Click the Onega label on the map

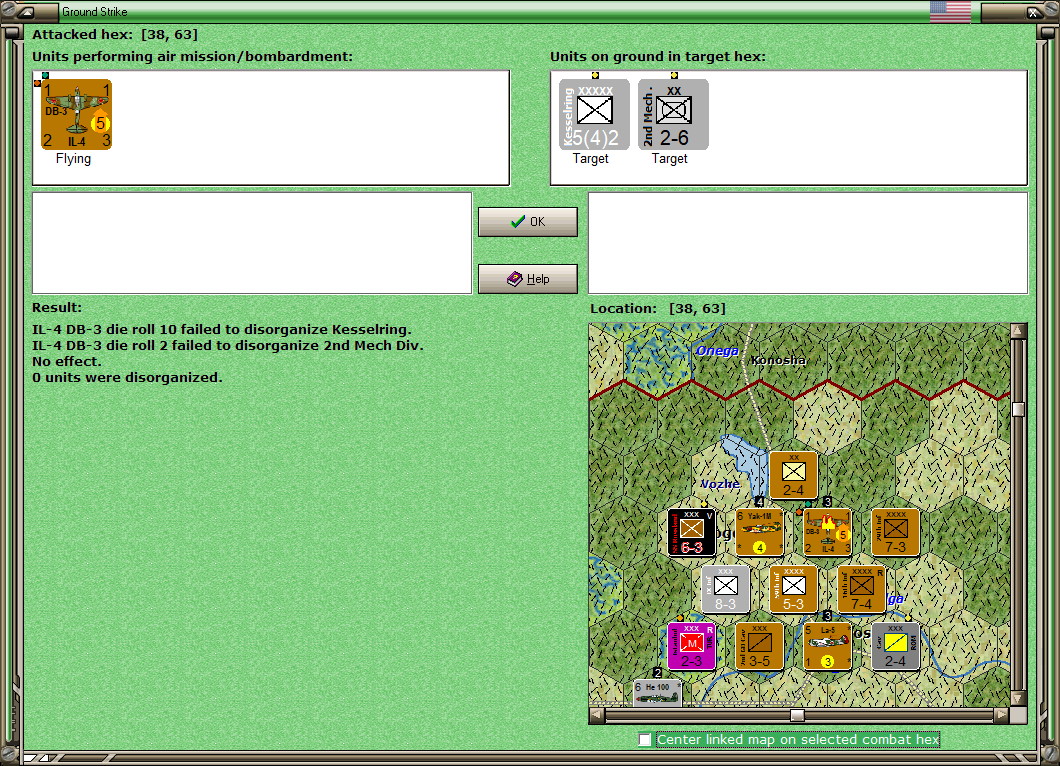coord(717,350)
